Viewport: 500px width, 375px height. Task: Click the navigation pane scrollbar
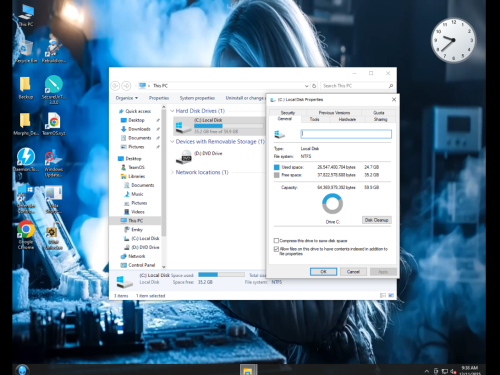(x=163, y=173)
